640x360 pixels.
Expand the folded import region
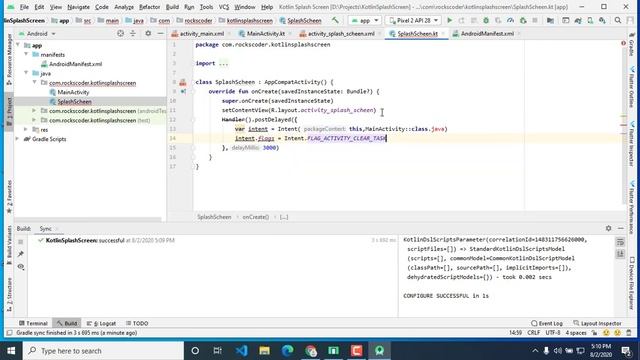coord(223,63)
